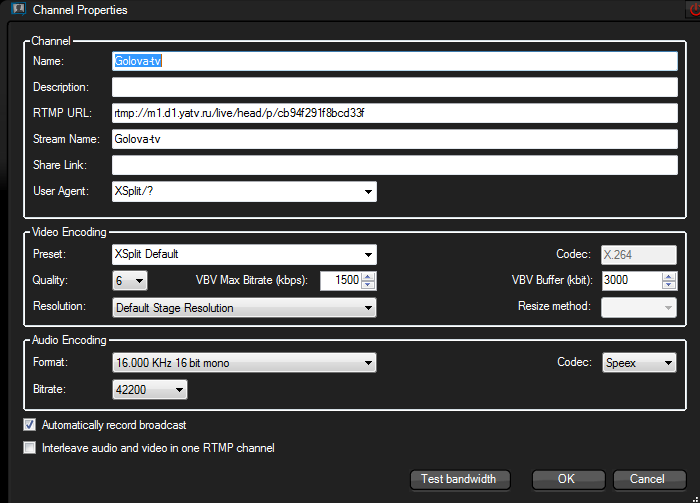Open the audio Format dropdown
The image size is (700, 503).
pos(244,362)
